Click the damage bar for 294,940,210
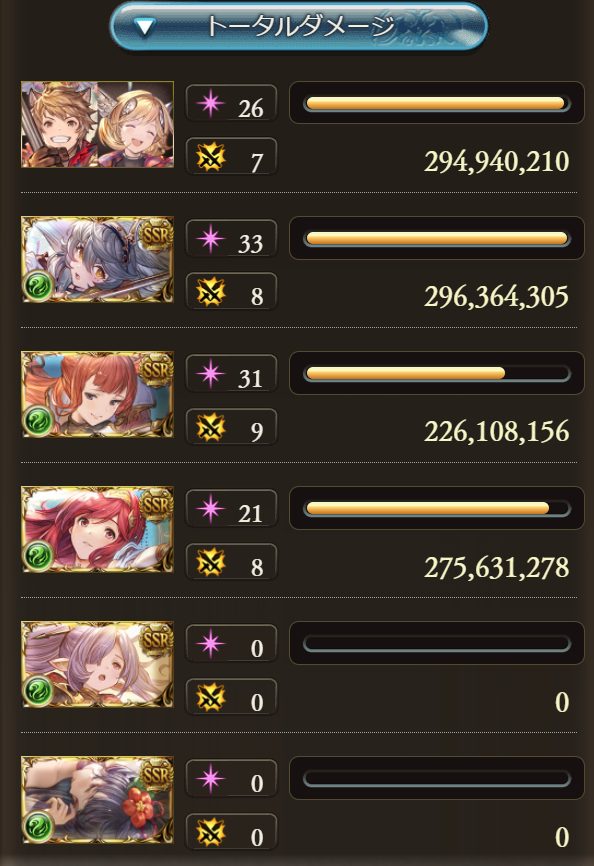 click(437, 103)
